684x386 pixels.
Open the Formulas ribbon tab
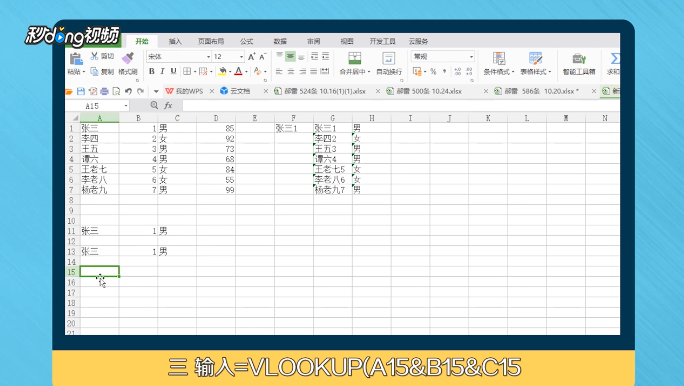(x=246, y=41)
